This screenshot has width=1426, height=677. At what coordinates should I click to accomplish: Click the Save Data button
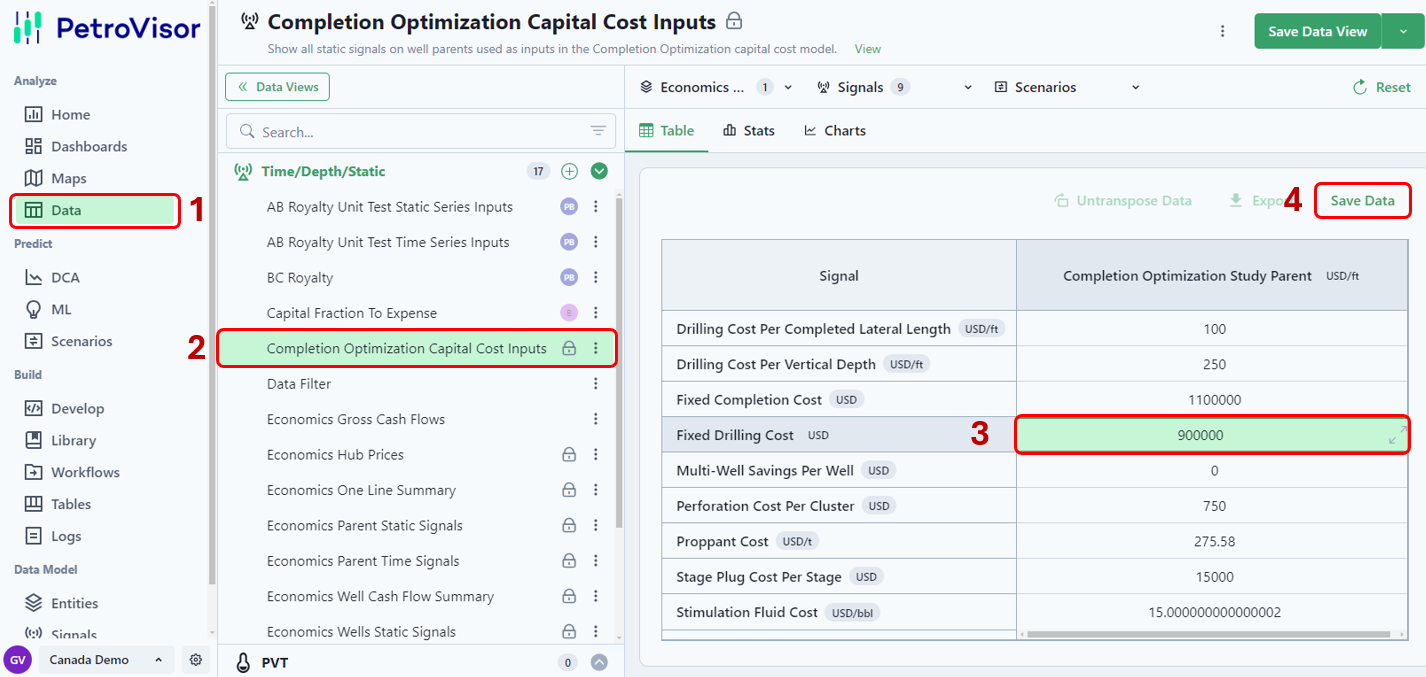(1362, 200)
